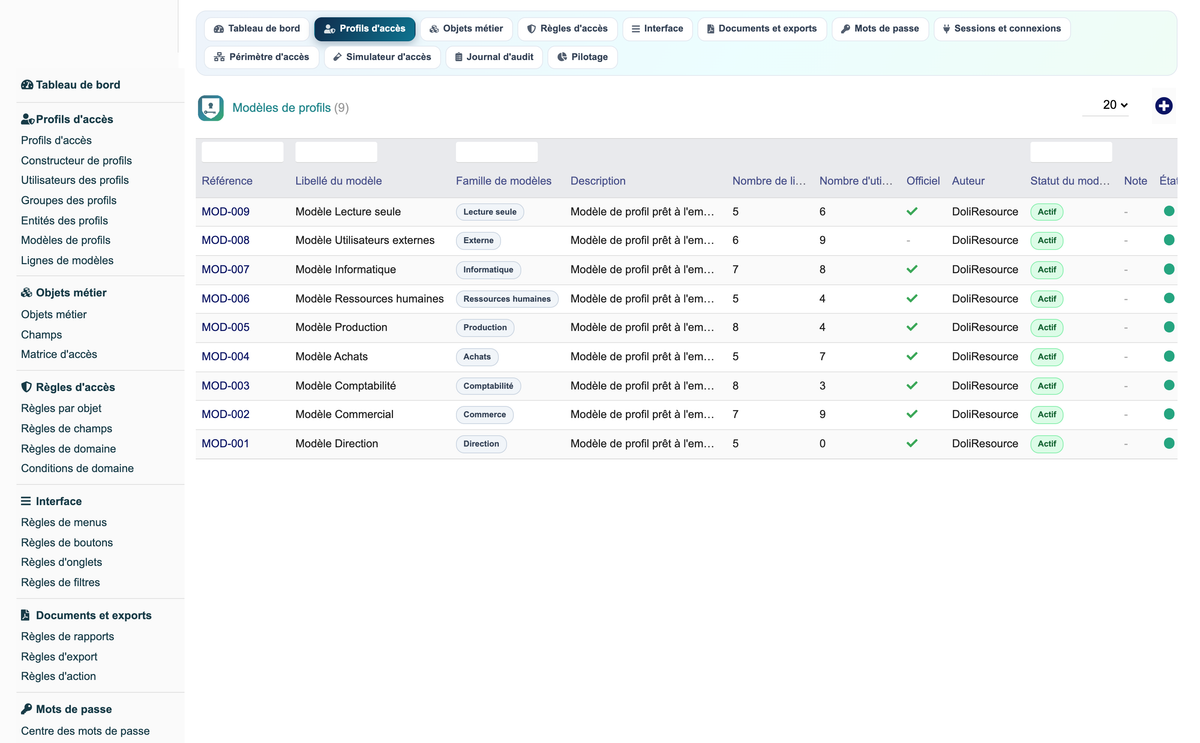
Task: Click the official checkmark in MOD-004 row
Action: coord(912,356)
